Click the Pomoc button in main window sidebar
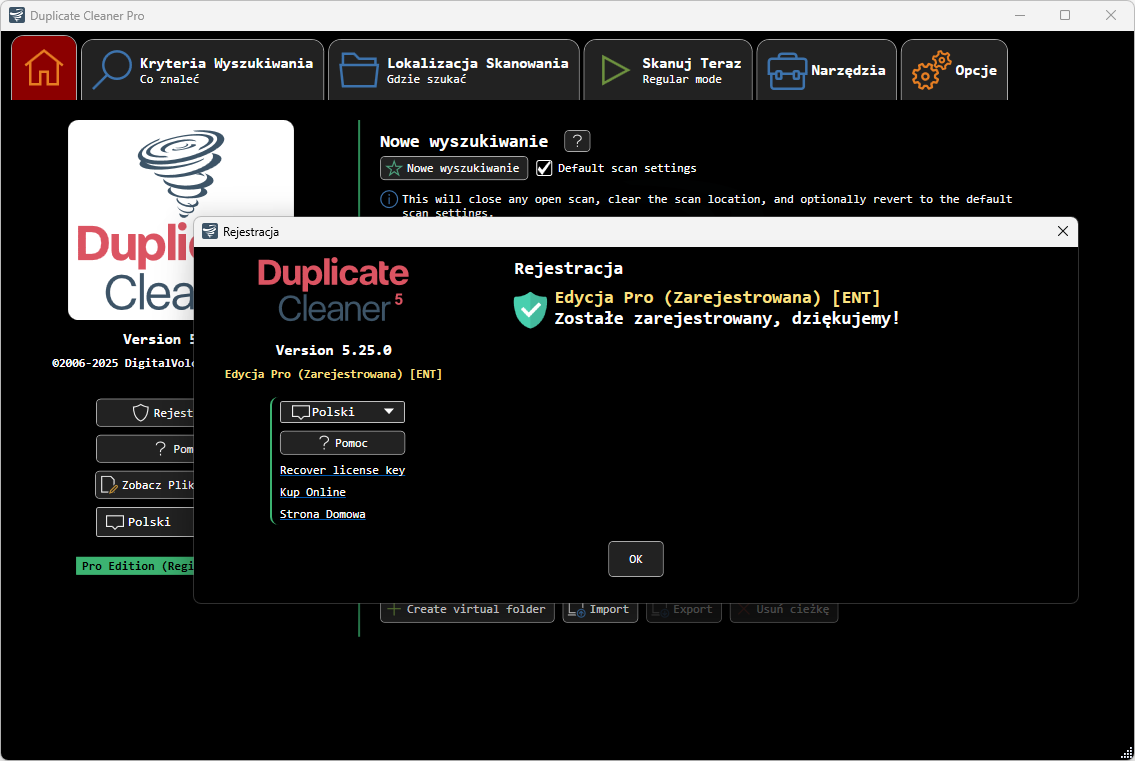1135x761 pixels. point(145,449)
